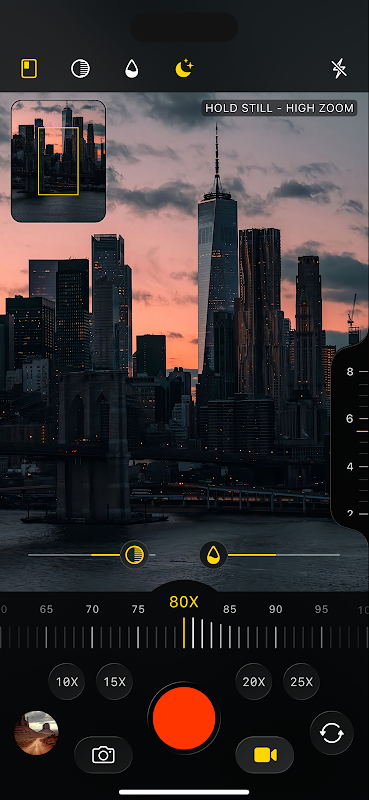The image size is (369, 800).
Task: Select 70 on the zoom ruler
Action: click(92, 609)
